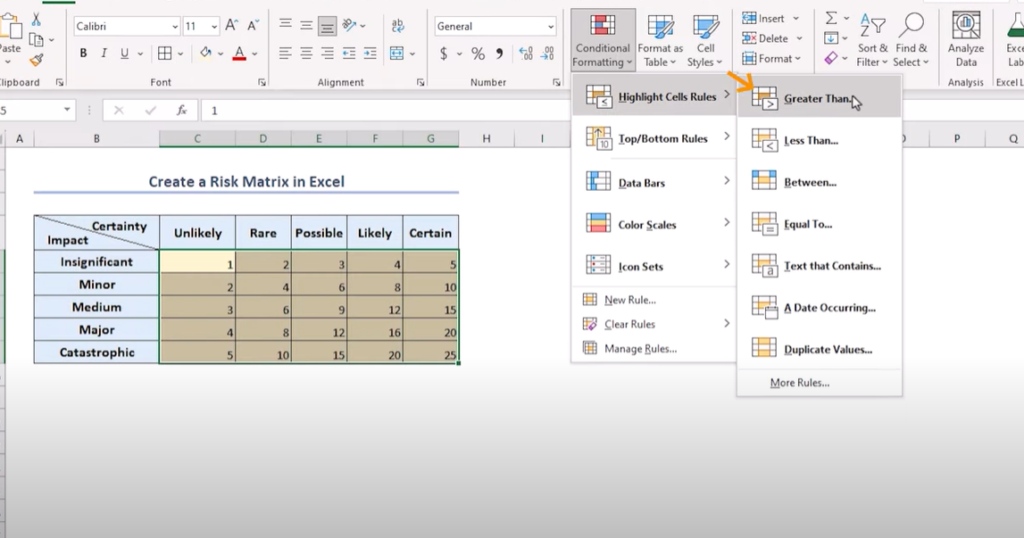Click the Copy icon
1024x538 pixels.
(37, 40)
